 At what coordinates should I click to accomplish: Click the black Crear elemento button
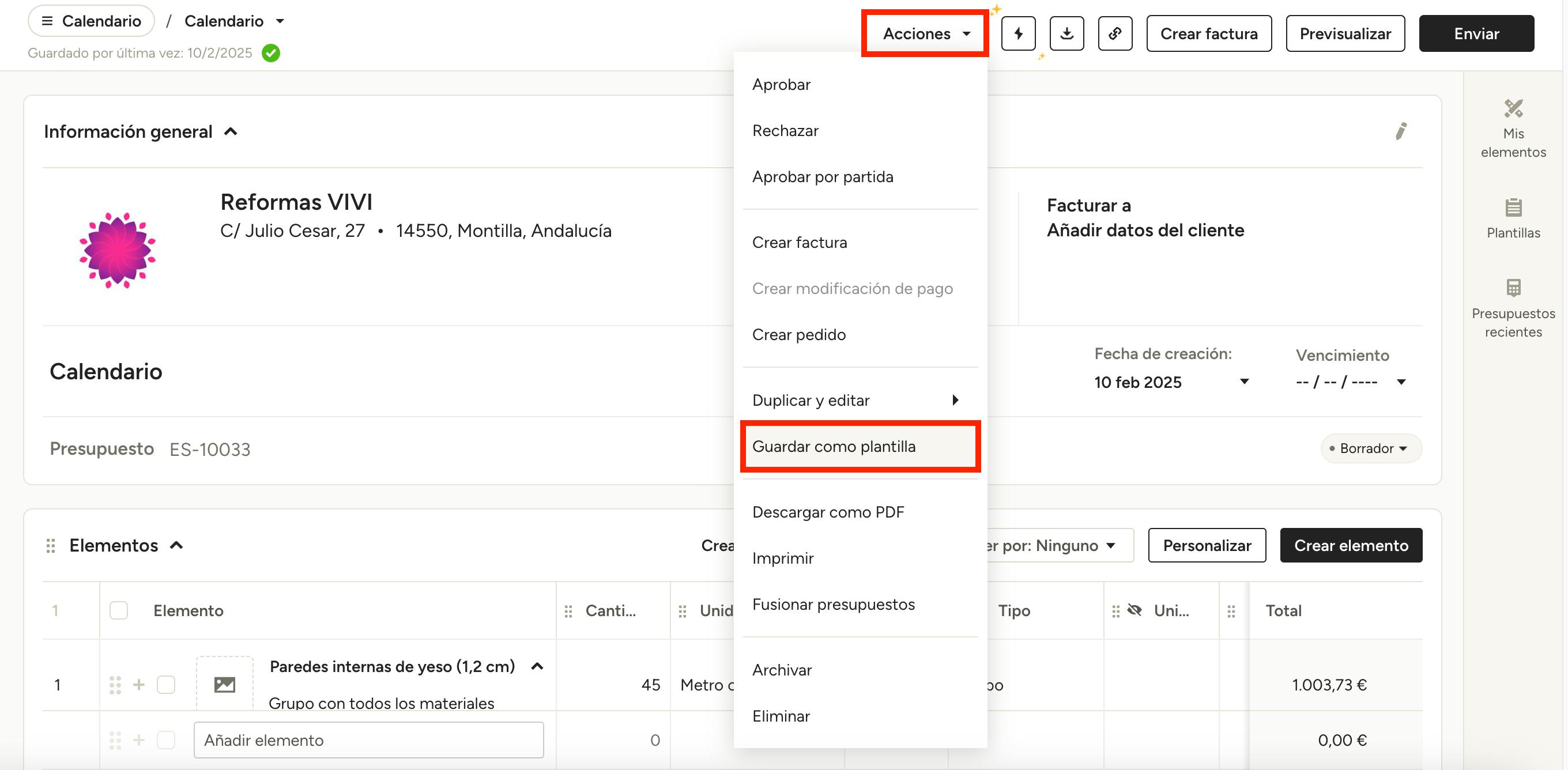click(x=1350, y=545)
